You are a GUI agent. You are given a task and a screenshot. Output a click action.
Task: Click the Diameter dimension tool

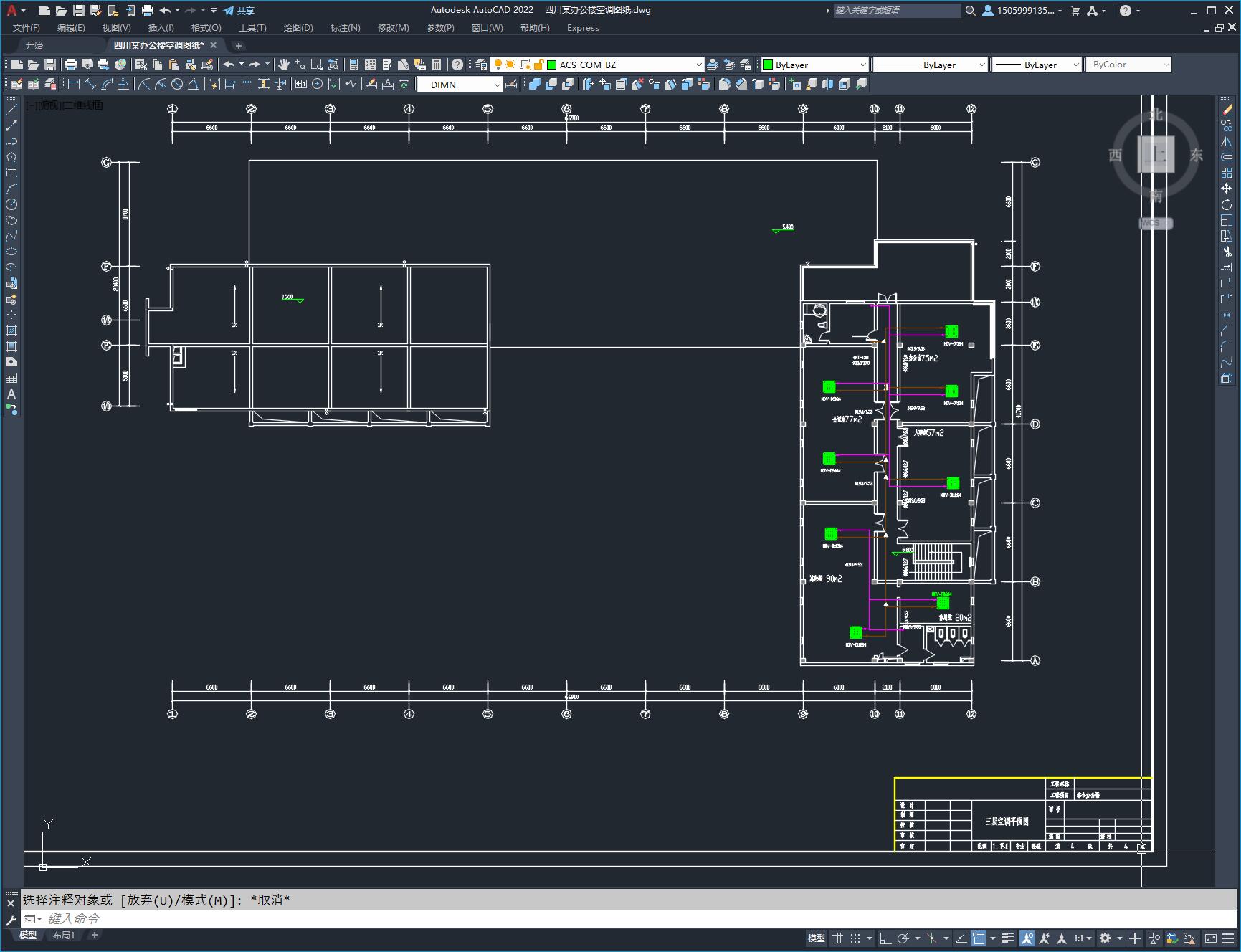pyautogui.click(x=177, y=84)
